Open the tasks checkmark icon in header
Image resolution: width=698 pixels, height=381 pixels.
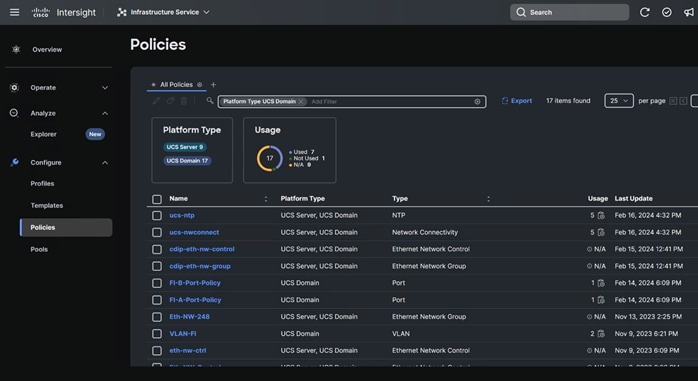point(666,12)
